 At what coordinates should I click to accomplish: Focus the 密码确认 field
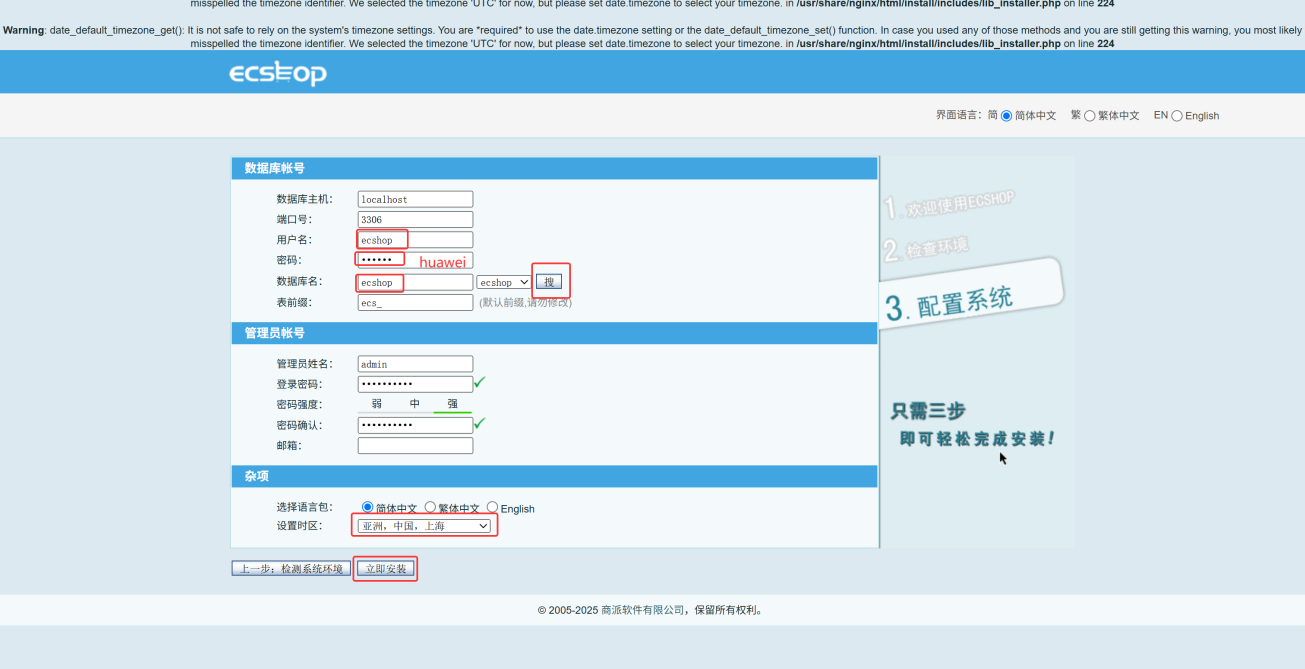(x=415, y=425)
